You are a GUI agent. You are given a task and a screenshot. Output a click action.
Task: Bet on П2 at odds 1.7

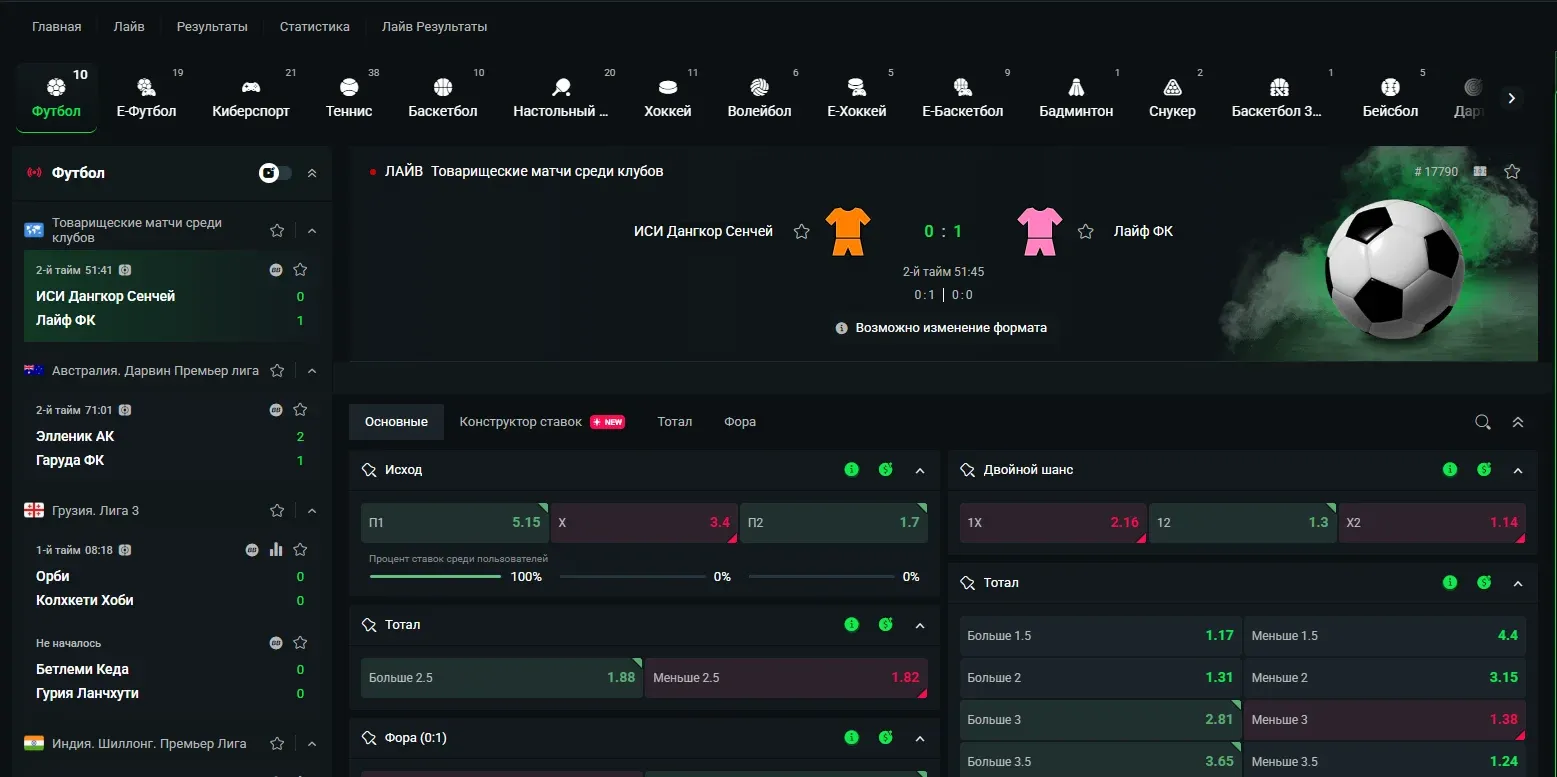click(834, 522)
